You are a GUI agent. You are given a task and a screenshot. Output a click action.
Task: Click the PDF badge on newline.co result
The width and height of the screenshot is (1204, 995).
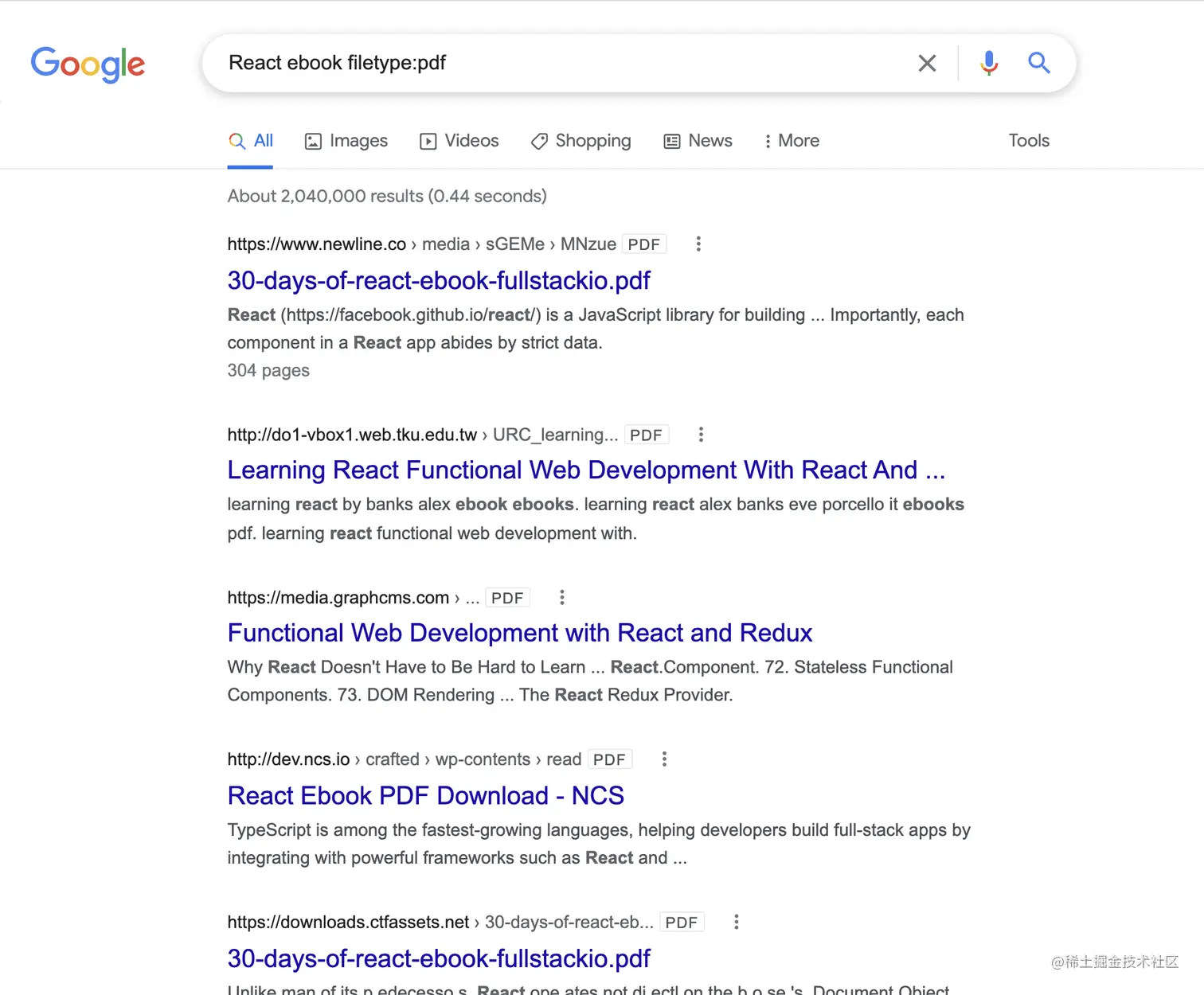644,244
